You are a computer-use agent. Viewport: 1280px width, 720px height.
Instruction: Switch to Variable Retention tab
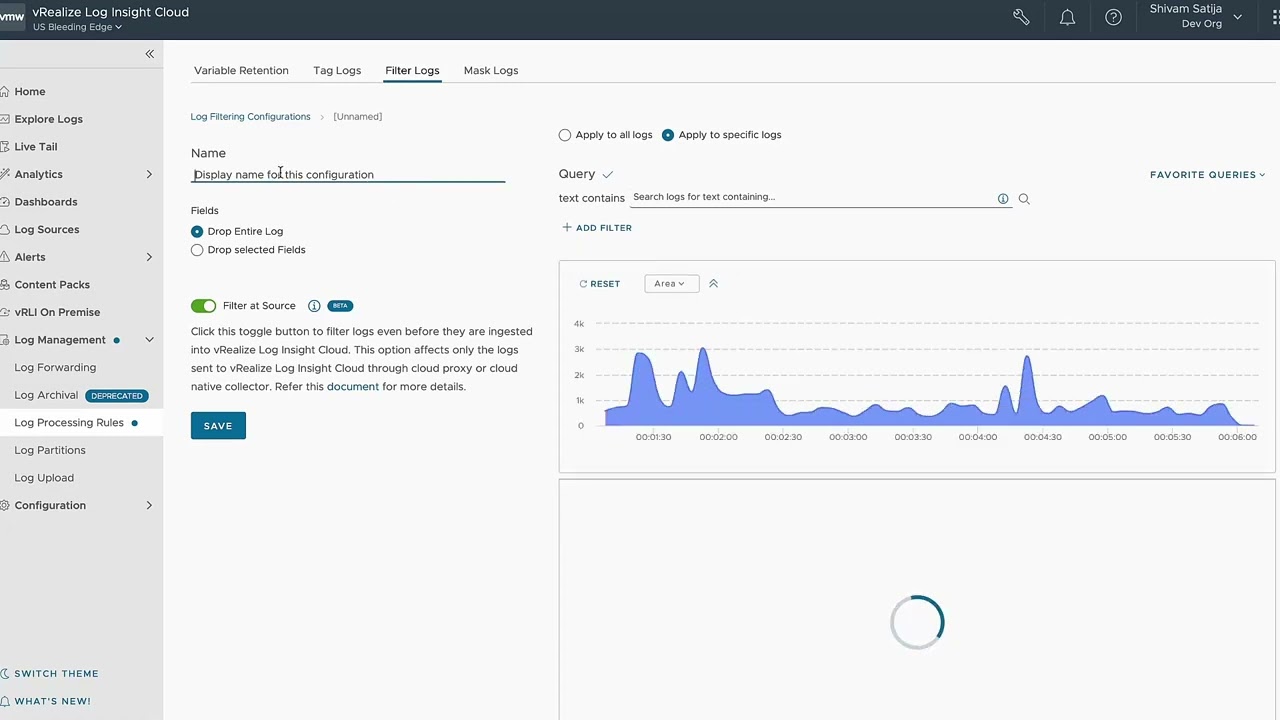[x=241, y=71]
